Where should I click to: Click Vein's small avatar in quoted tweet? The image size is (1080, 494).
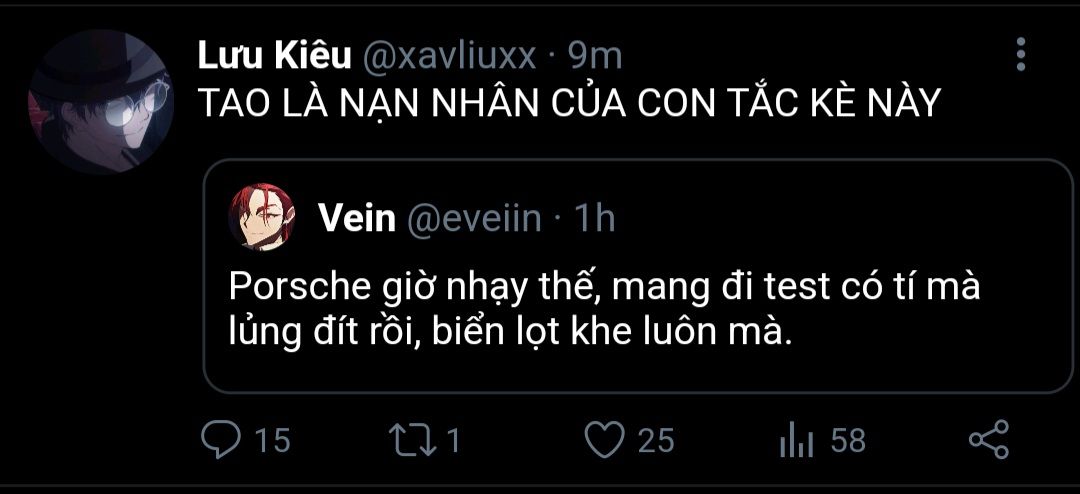pos(262,217)
